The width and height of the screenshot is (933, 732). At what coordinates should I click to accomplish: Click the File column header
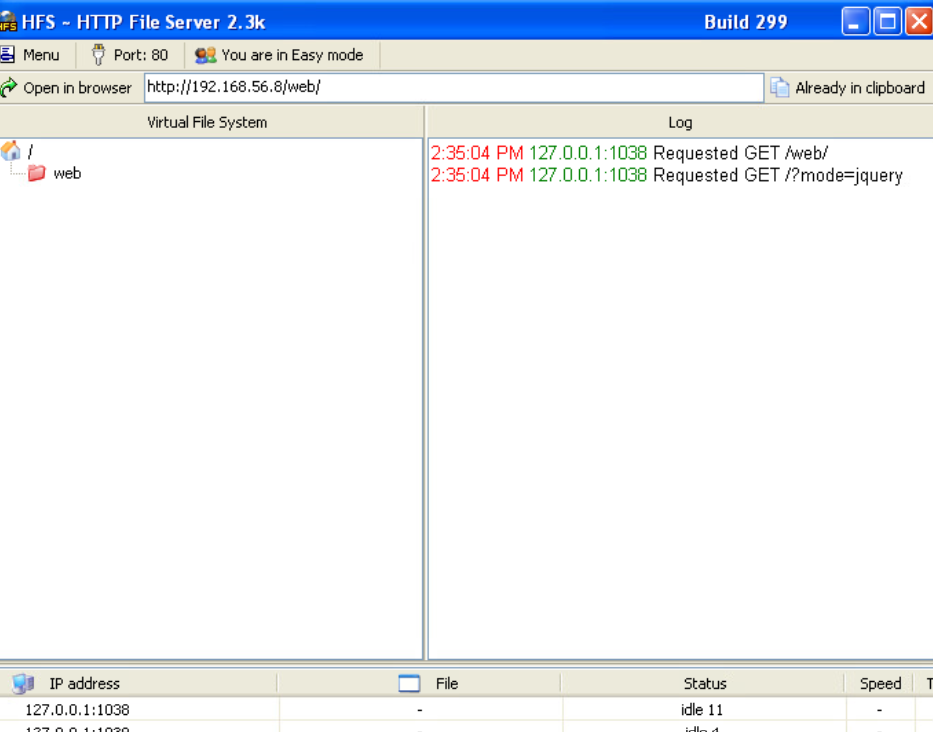[419, 683]
